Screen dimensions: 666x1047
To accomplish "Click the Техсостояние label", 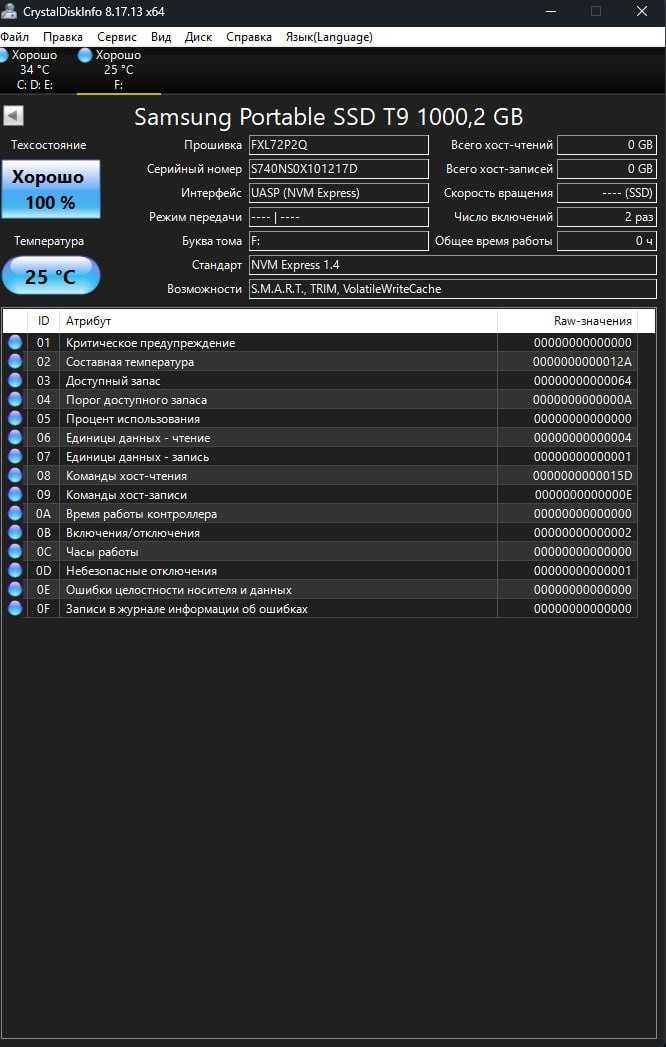I will (50, 145).
